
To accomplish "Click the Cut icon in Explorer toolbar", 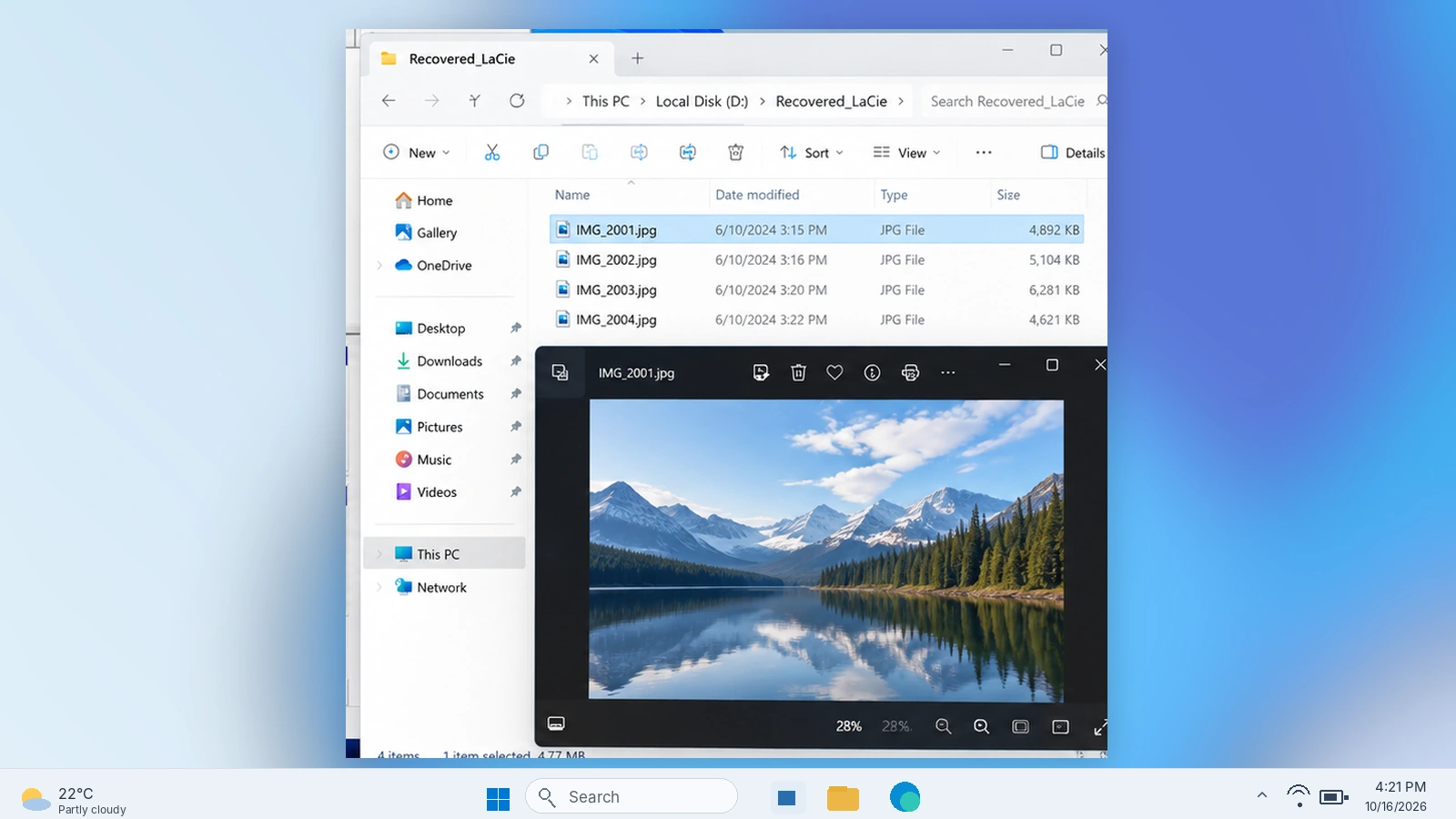I will (492, 153).
